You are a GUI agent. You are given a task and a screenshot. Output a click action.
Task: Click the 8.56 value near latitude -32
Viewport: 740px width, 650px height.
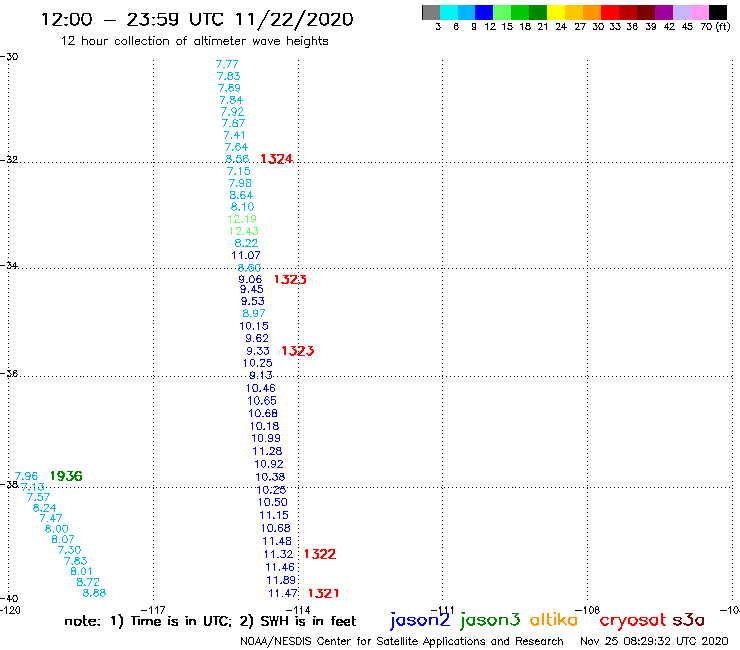point(237,159)
